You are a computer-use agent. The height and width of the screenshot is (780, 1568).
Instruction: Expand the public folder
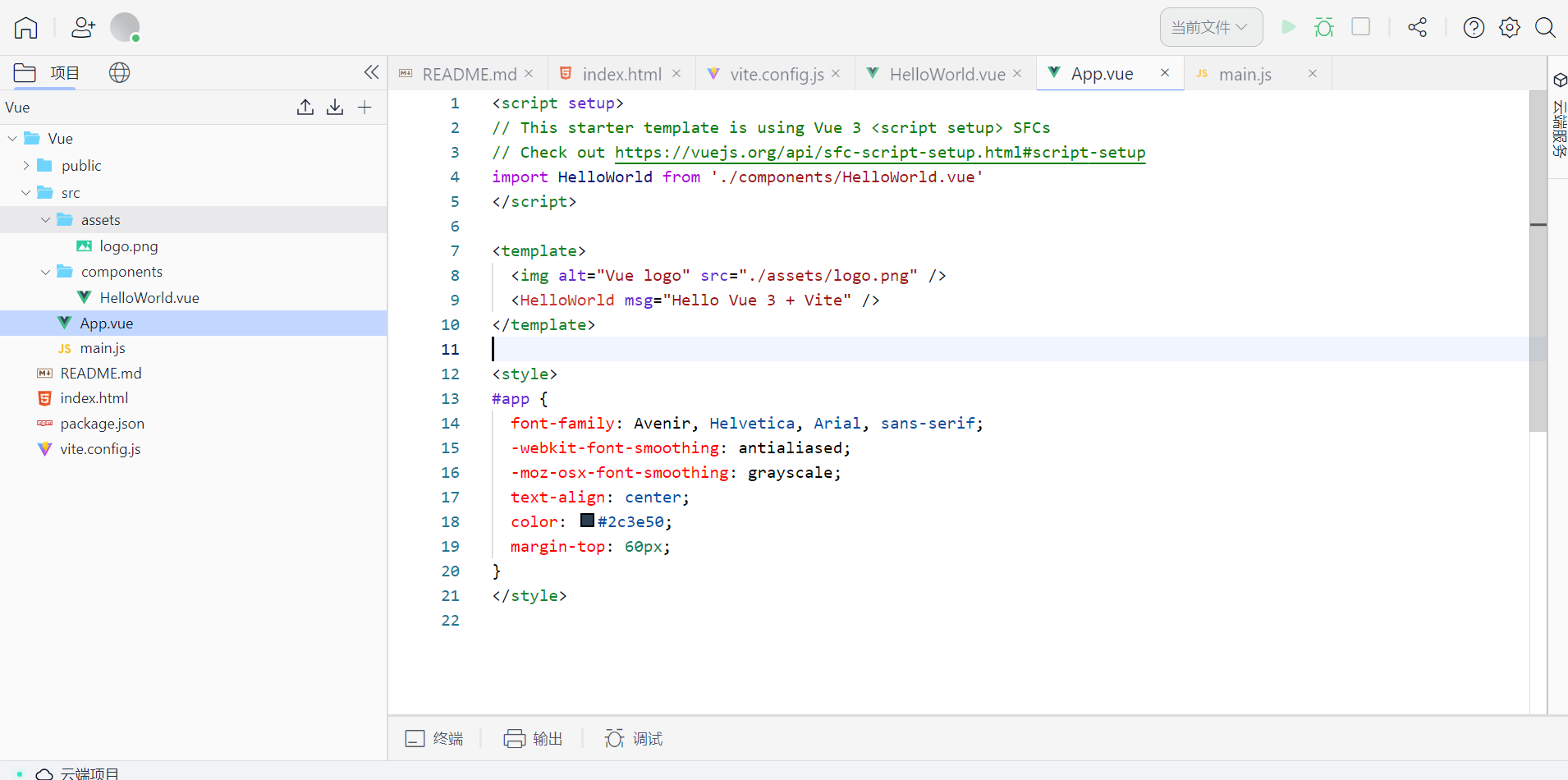pyautogui.click(x=26, y=166)
